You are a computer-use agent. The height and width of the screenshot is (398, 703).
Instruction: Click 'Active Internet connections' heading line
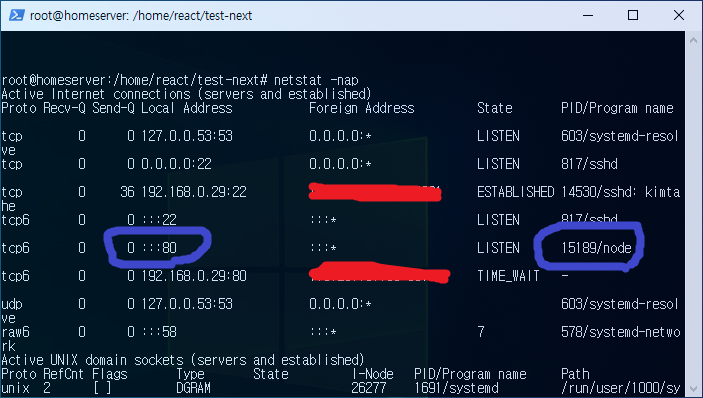(x=187, y=94)
